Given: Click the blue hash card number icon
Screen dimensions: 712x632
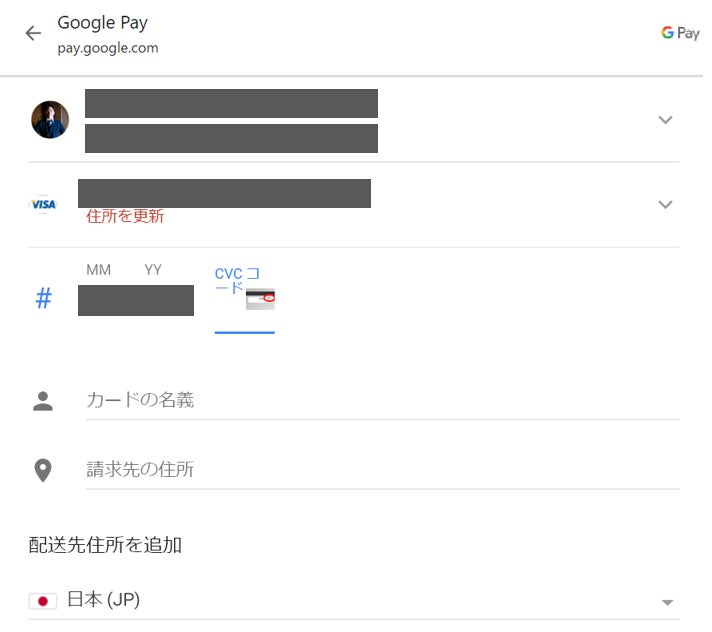Looking at the screenshot, I should [x=44, y=299].
